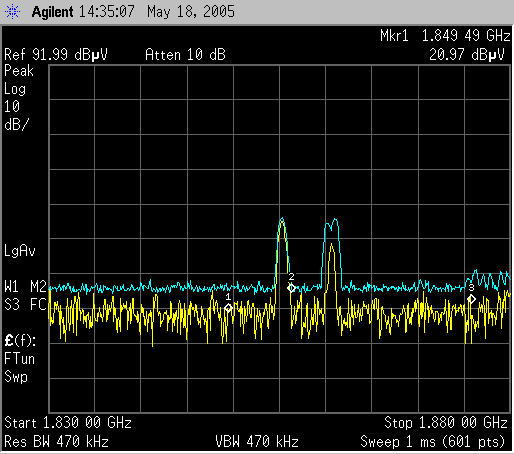Click the Res BW 470 kHz label
The height and width of the screenshot is (454, 514).
[x=56, y=442]
